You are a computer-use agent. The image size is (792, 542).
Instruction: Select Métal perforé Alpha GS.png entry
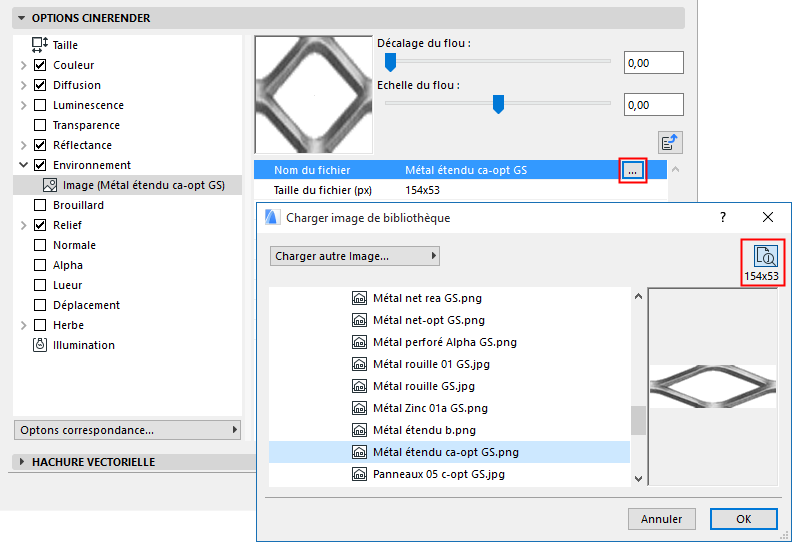[450, 342]
